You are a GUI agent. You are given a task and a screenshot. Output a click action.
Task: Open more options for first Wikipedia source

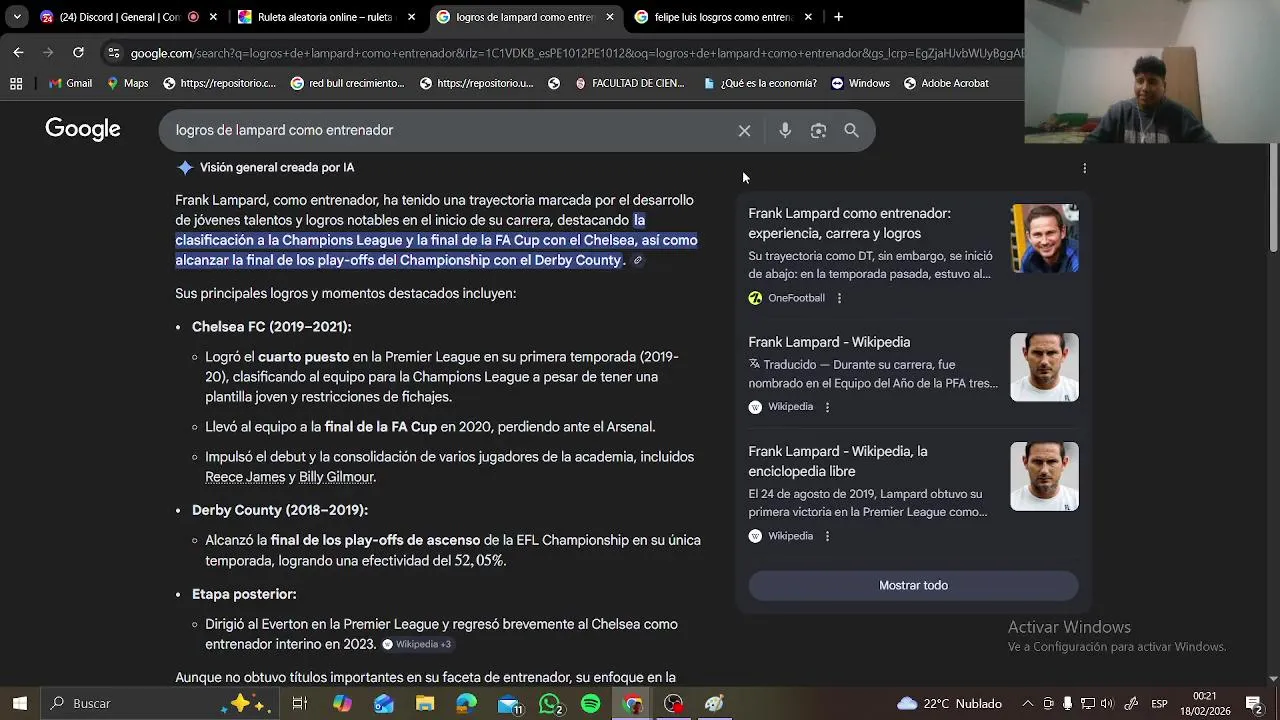point(827,407)
